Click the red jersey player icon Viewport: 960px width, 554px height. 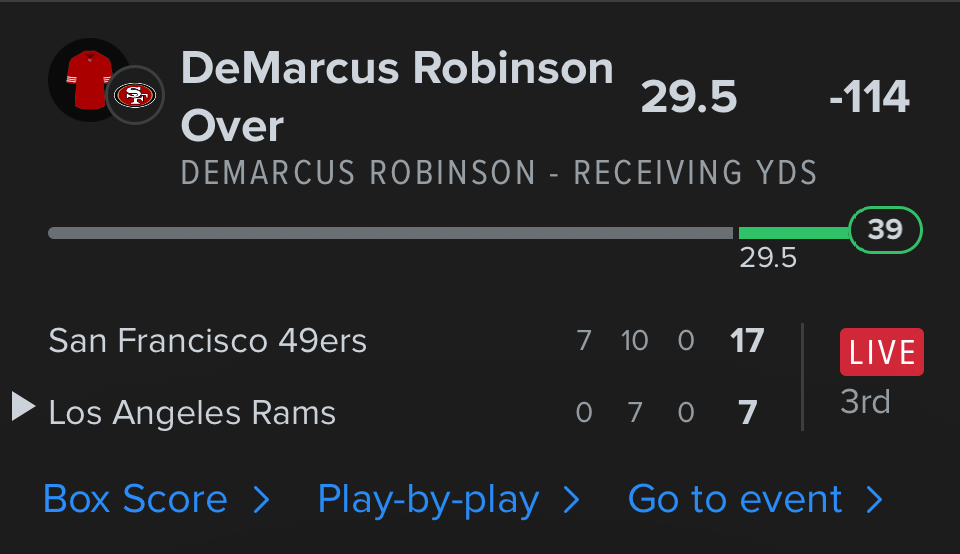tap(87, 78)
